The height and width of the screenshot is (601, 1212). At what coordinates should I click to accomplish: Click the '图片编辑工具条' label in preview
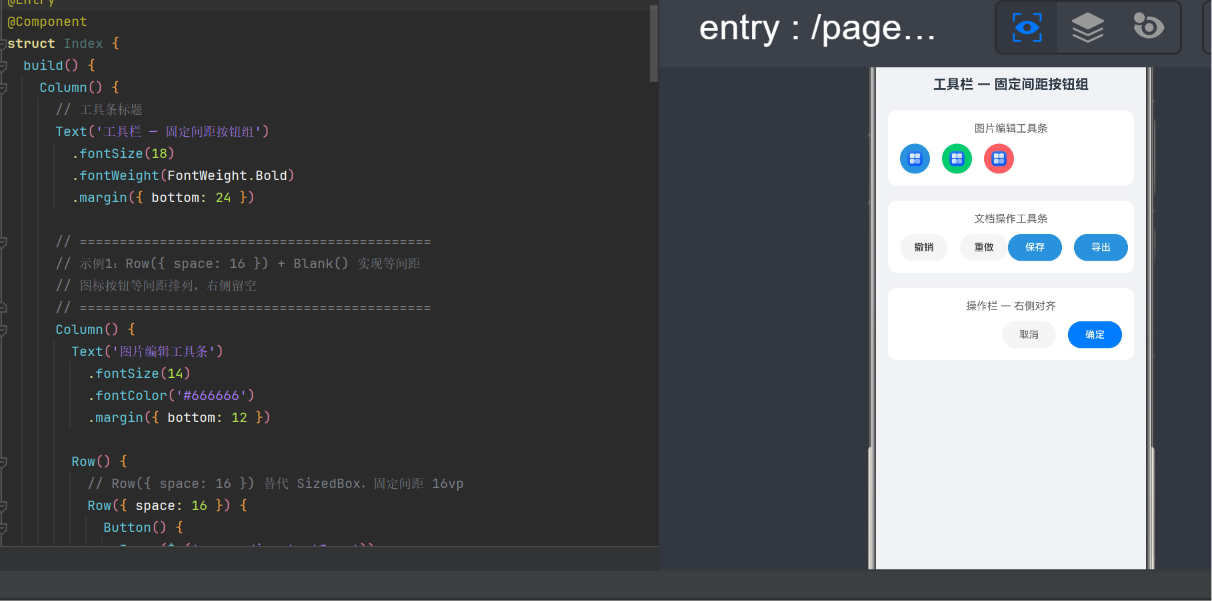(x=1010, y=128)
